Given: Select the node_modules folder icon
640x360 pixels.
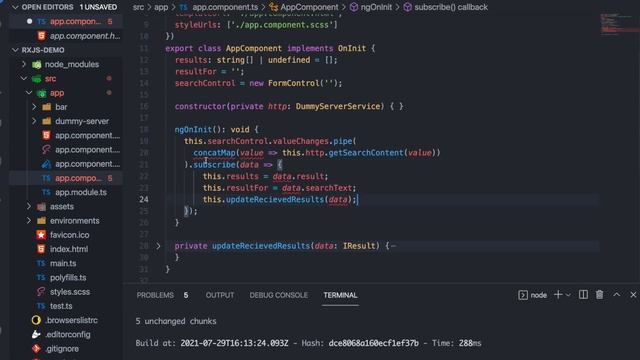Looking at the screenshot, I should (x=37, y=64).
